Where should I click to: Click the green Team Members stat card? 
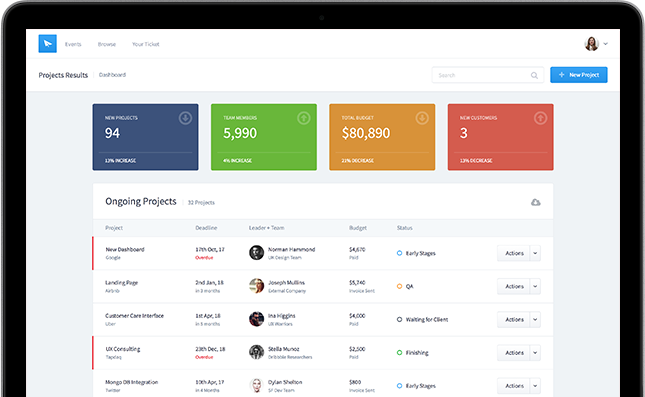[x=264, y=137]
